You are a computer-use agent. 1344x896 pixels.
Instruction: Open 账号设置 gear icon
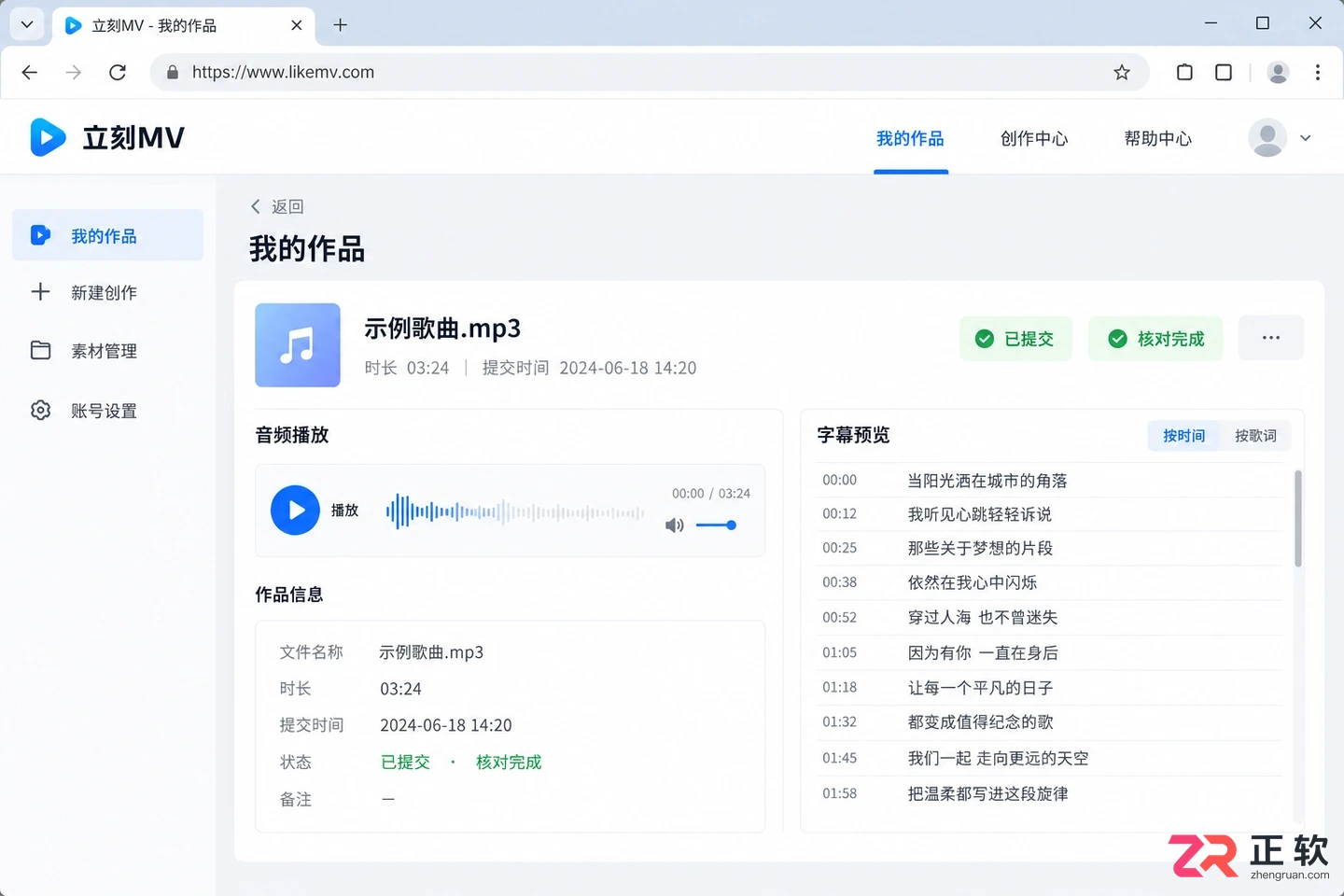pos(40,411)
